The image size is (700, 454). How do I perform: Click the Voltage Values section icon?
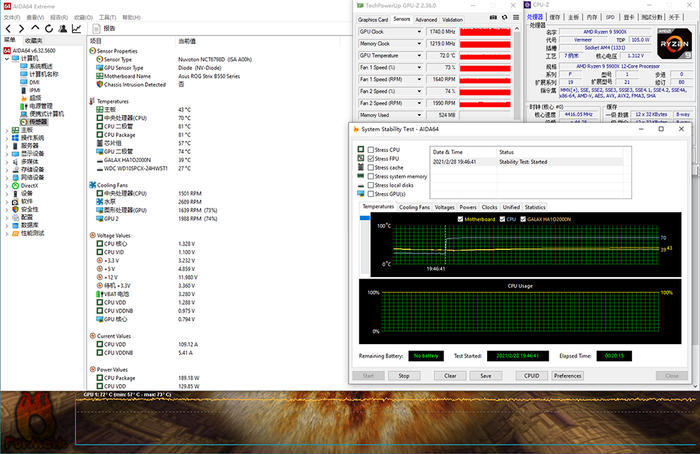92,235
